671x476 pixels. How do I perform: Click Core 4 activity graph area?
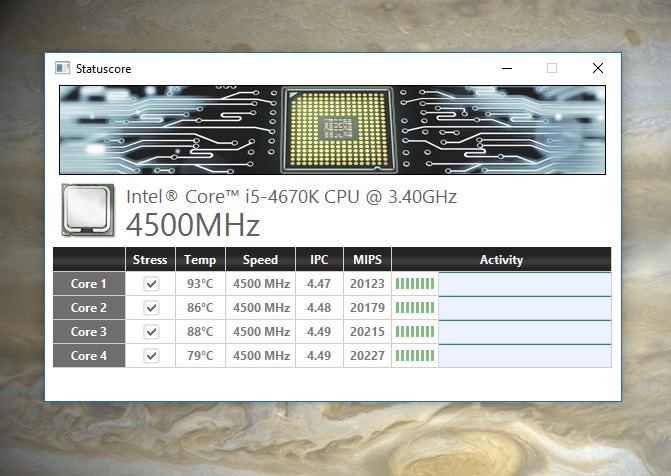point(525,356)
